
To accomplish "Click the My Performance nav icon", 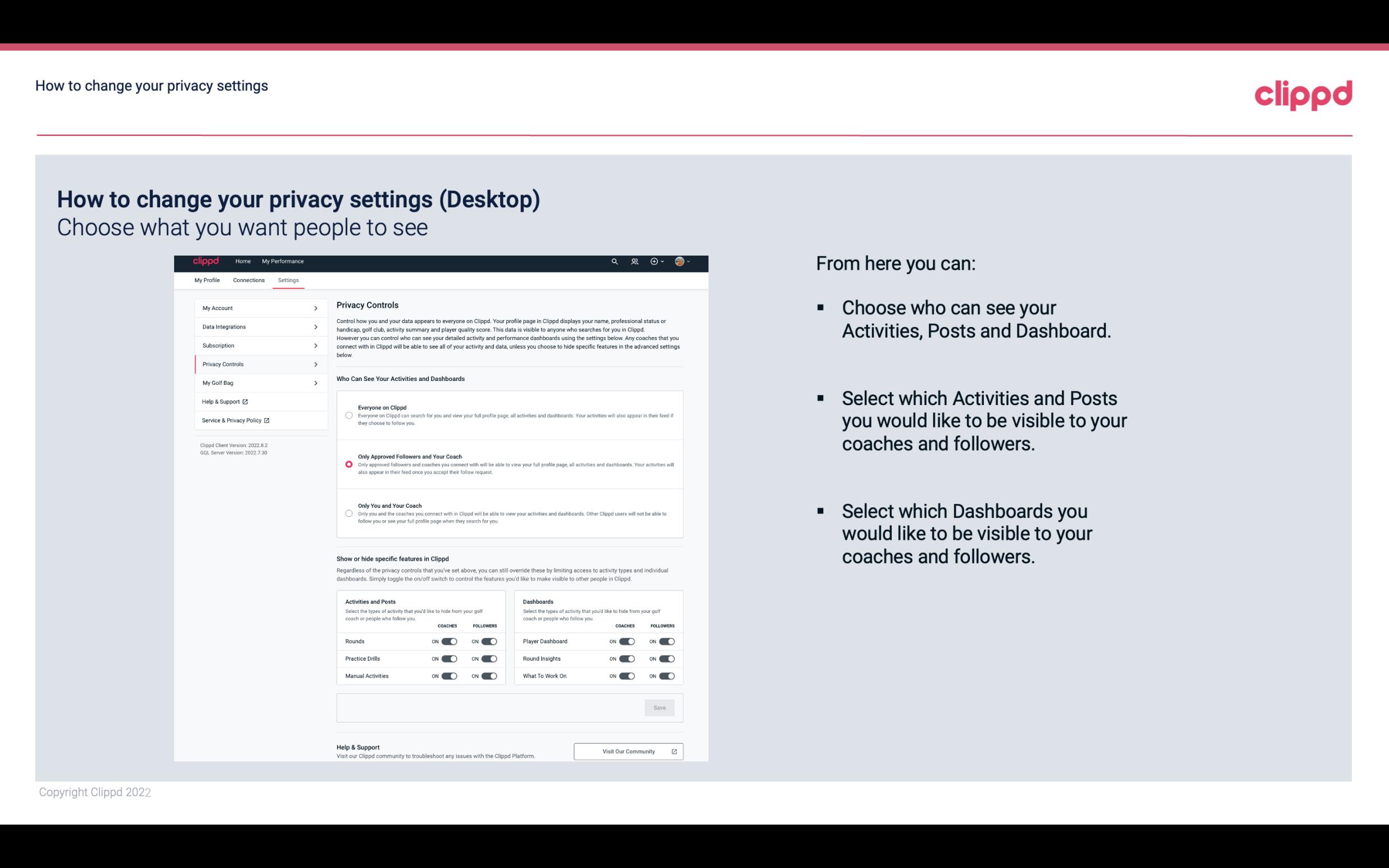I will tap(284, 261).
